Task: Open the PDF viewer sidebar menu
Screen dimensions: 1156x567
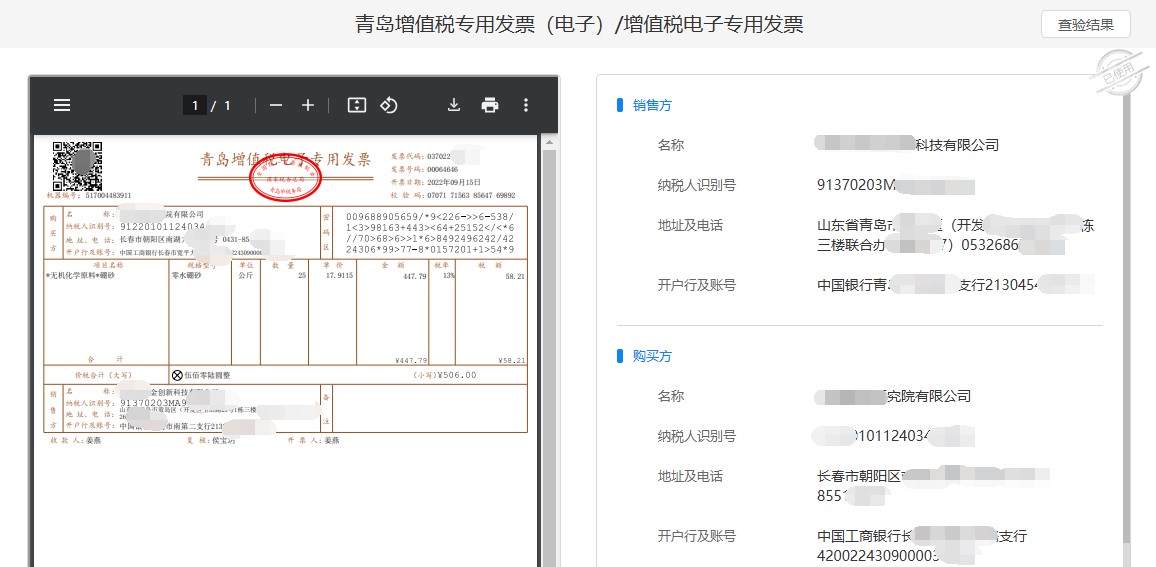Action: click(62, 105)
